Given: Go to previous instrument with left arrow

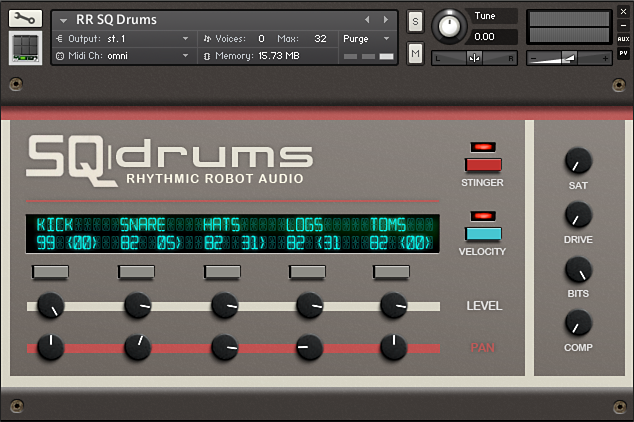Looking at the screenshot, I should pyautogui.click(x=367, y=19).
